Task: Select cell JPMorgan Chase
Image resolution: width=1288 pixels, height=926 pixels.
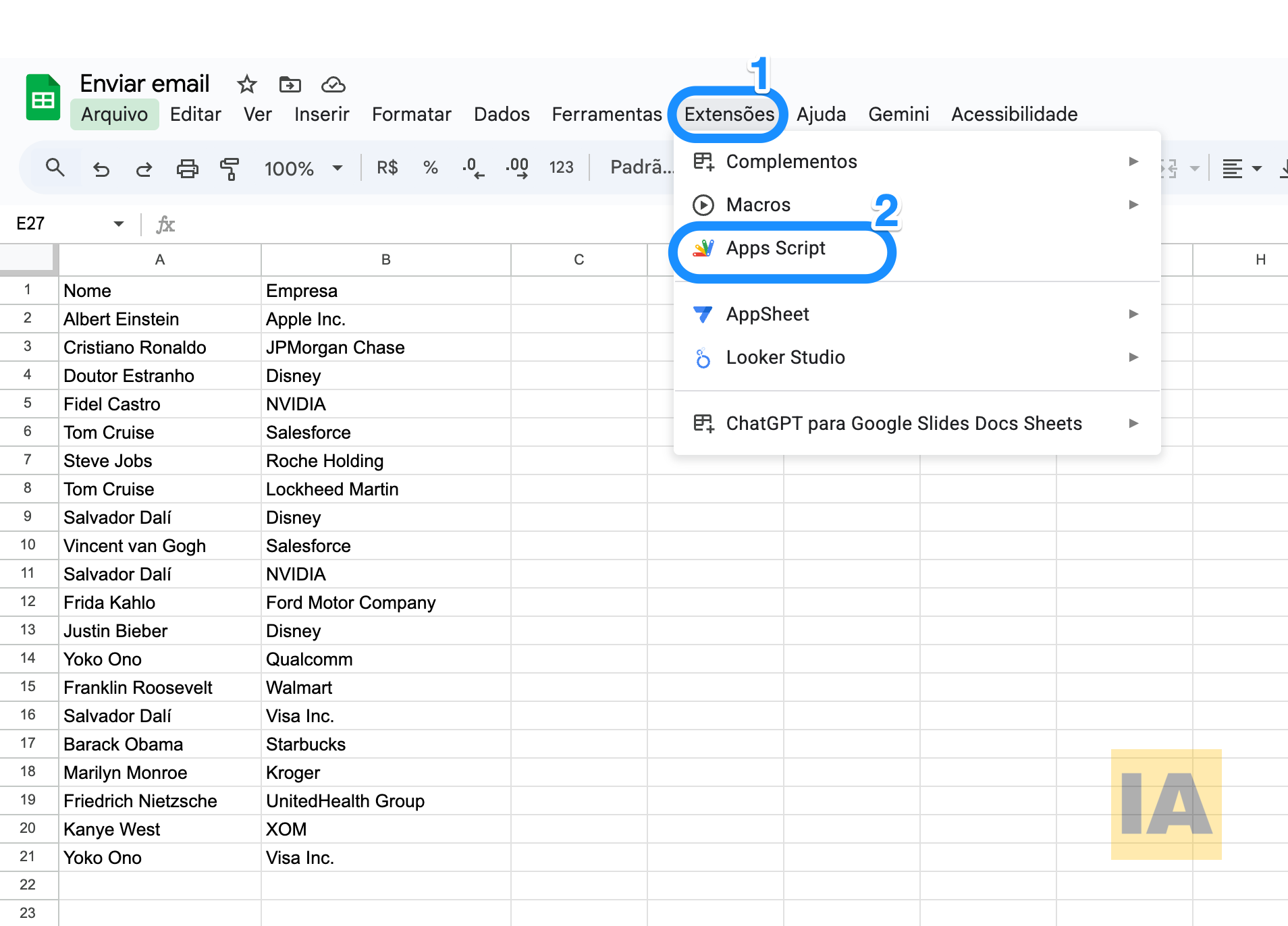Action: (x=385, y=347)
